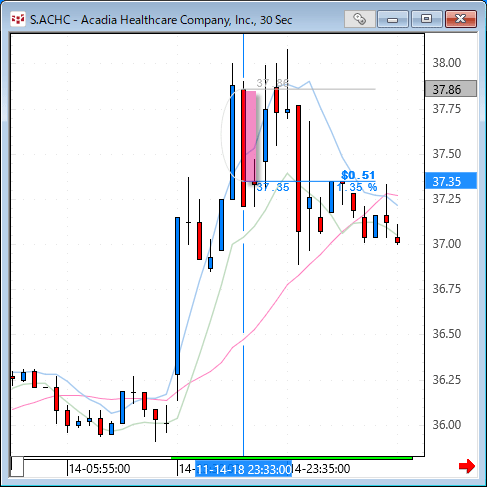Close the S.ACHC chart window
Screen dimensions: 487x487
(x=461, y=19)
